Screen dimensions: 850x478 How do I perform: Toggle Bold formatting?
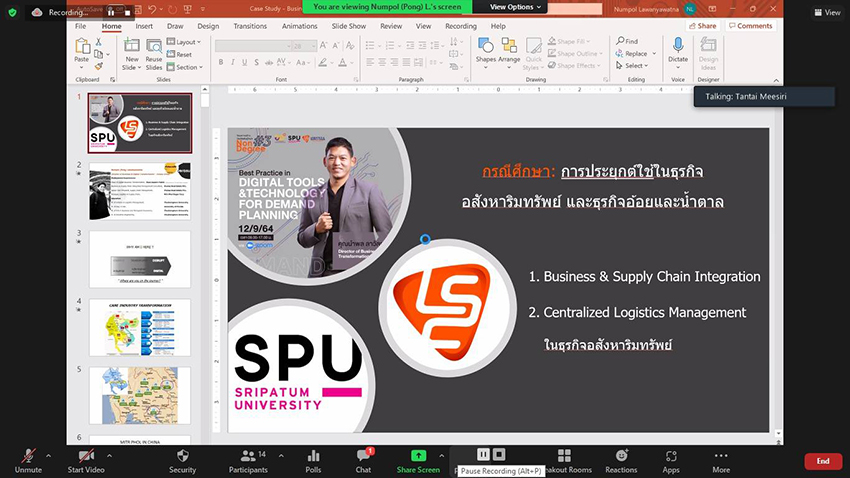pyautogui.click(x=221, y=63)
